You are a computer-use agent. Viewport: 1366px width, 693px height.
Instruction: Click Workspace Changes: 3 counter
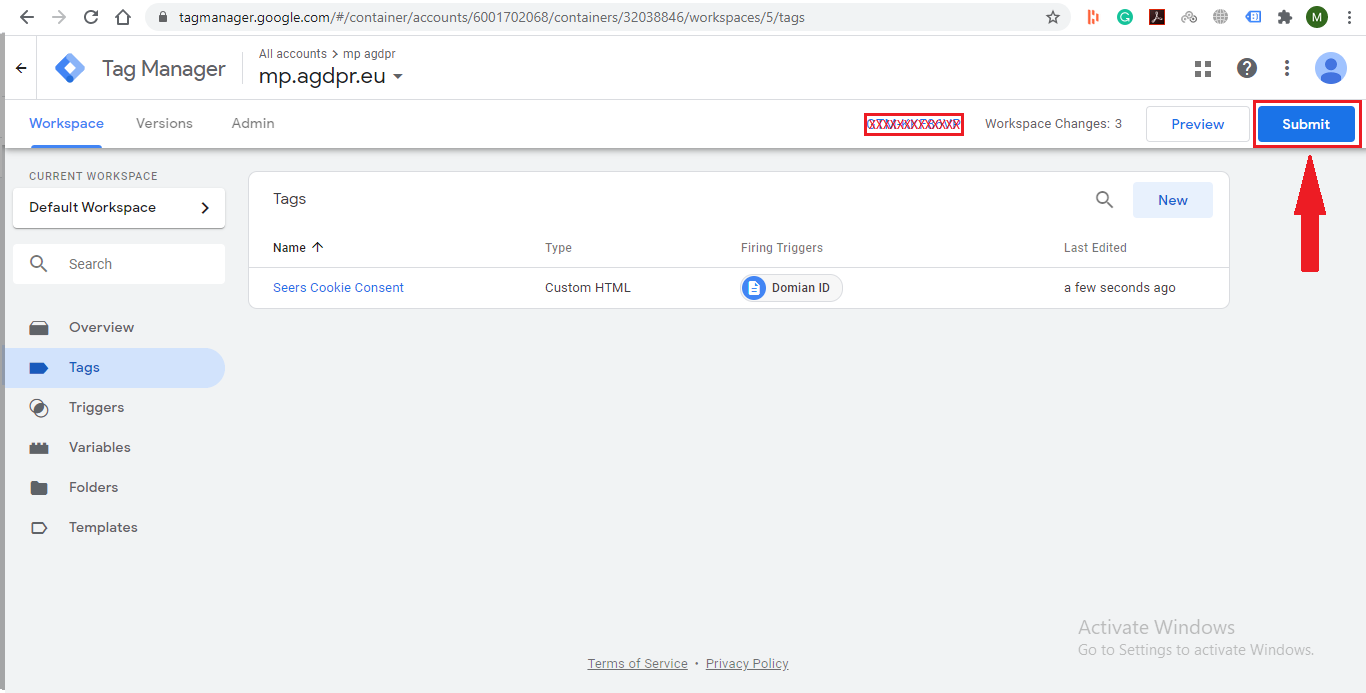[1053, 124]
